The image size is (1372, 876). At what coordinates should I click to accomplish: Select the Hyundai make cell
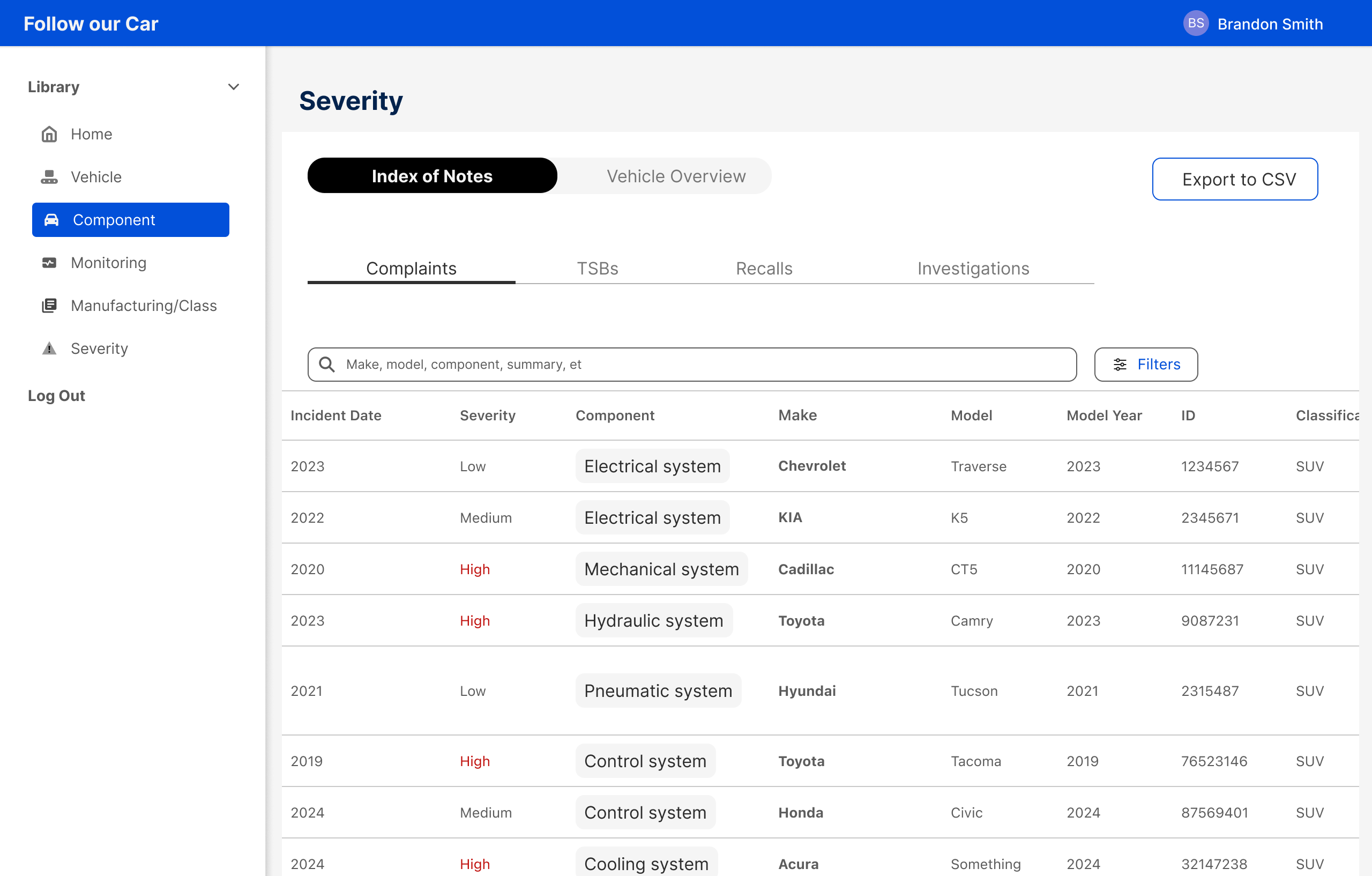pos(807,691)
